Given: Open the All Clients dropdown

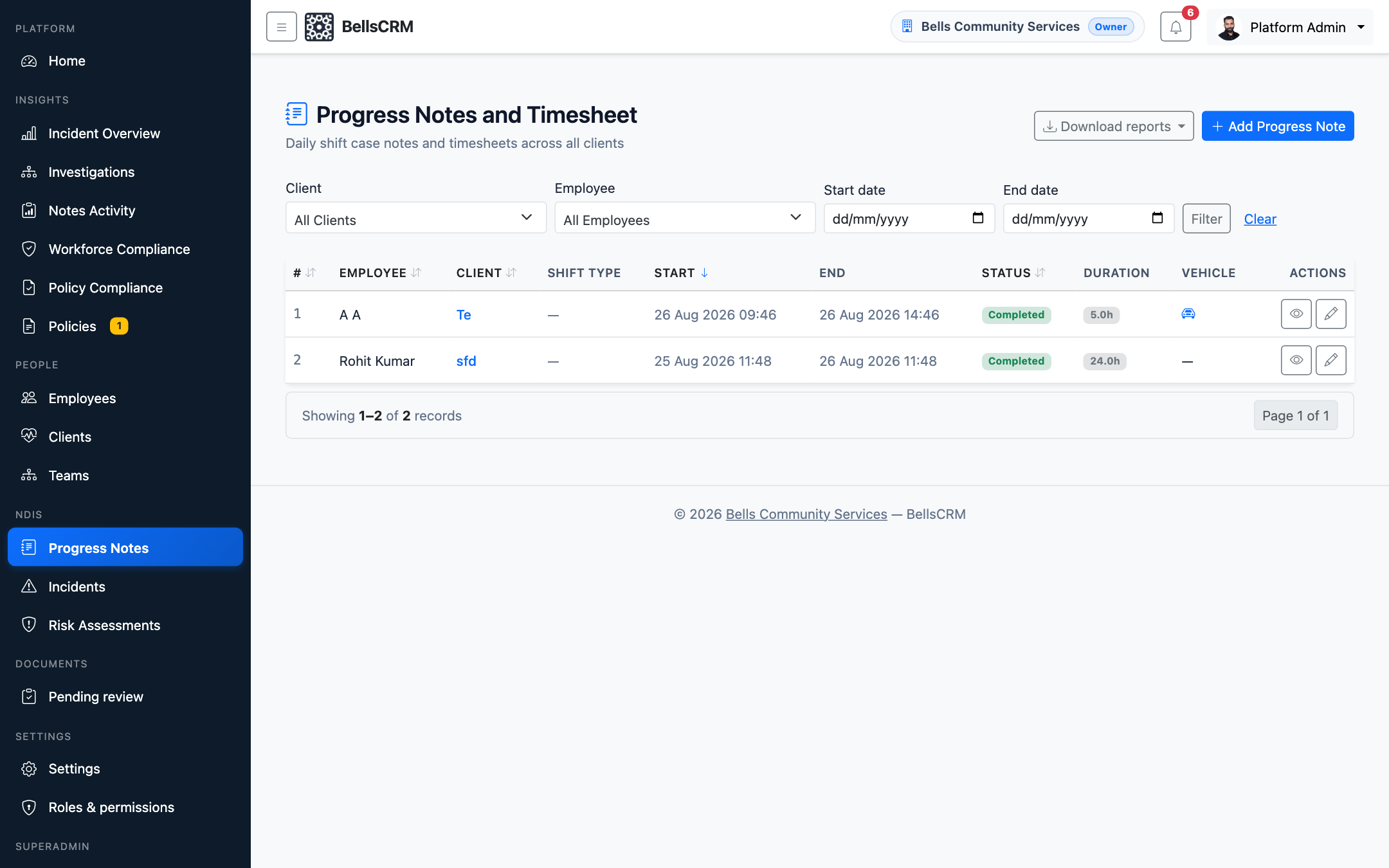Looking at the screenshot, I should point(415,218).
